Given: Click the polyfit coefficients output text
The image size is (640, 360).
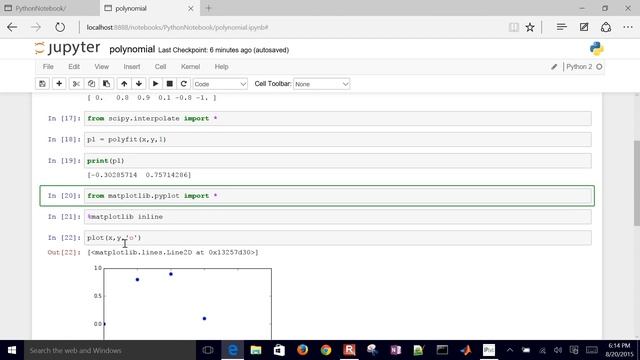Looking at the screenshot, I should (139, 175).
